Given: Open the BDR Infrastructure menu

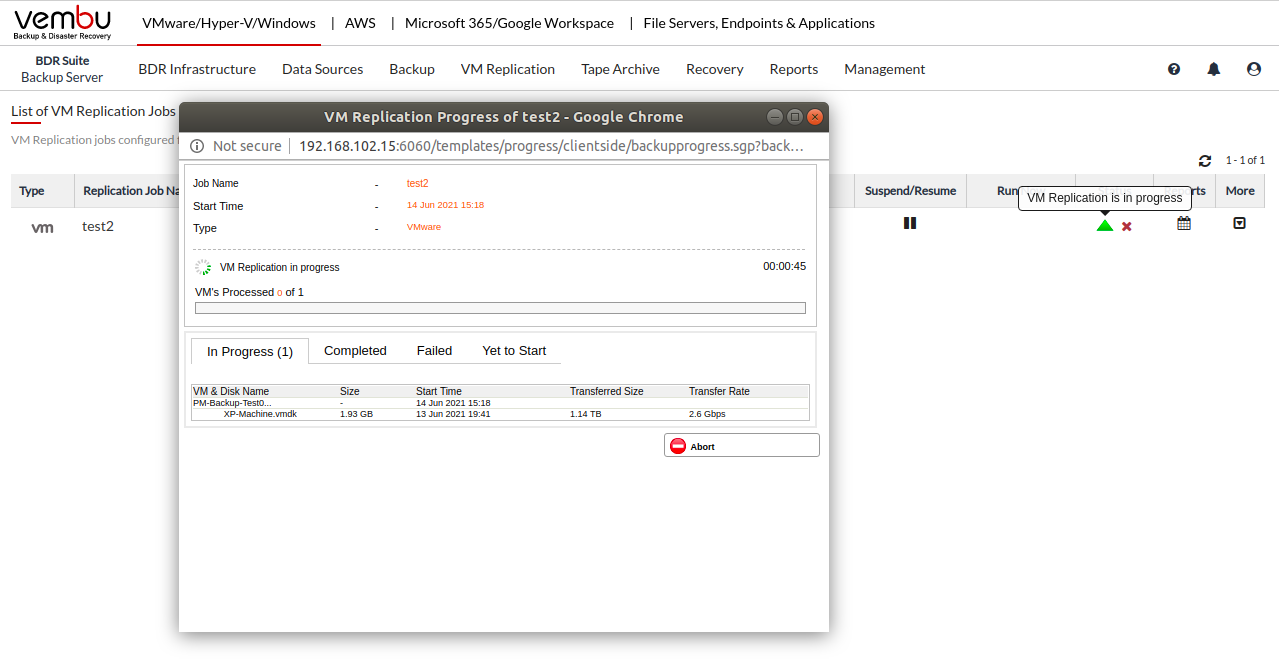Looking at the screenshot, I should [x=197, y=69].
